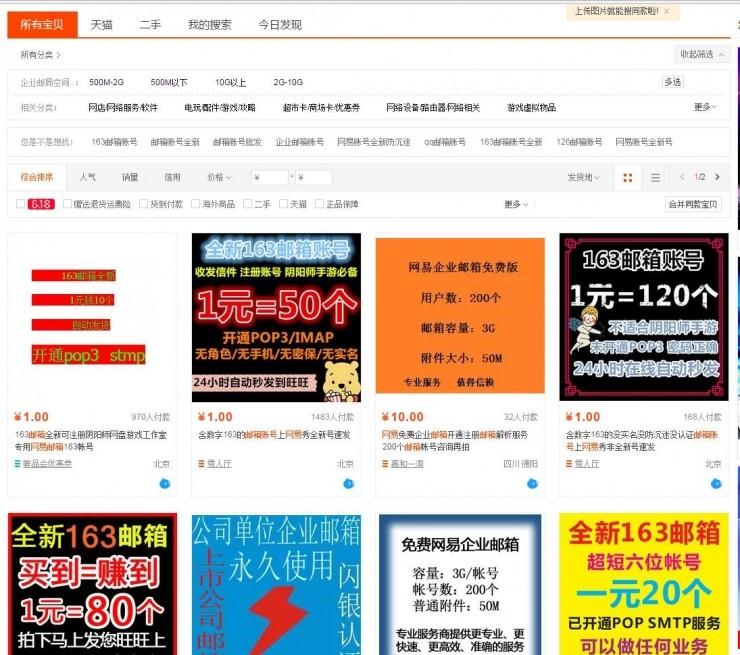Toggle 赠送退货运费险 checkbox

pyautogui.click(x=67, y=204)
